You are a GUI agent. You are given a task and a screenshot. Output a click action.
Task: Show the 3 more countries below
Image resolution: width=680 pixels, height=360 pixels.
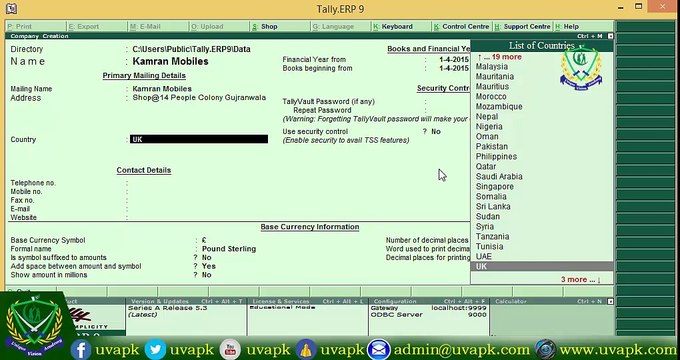pos(581,280)
